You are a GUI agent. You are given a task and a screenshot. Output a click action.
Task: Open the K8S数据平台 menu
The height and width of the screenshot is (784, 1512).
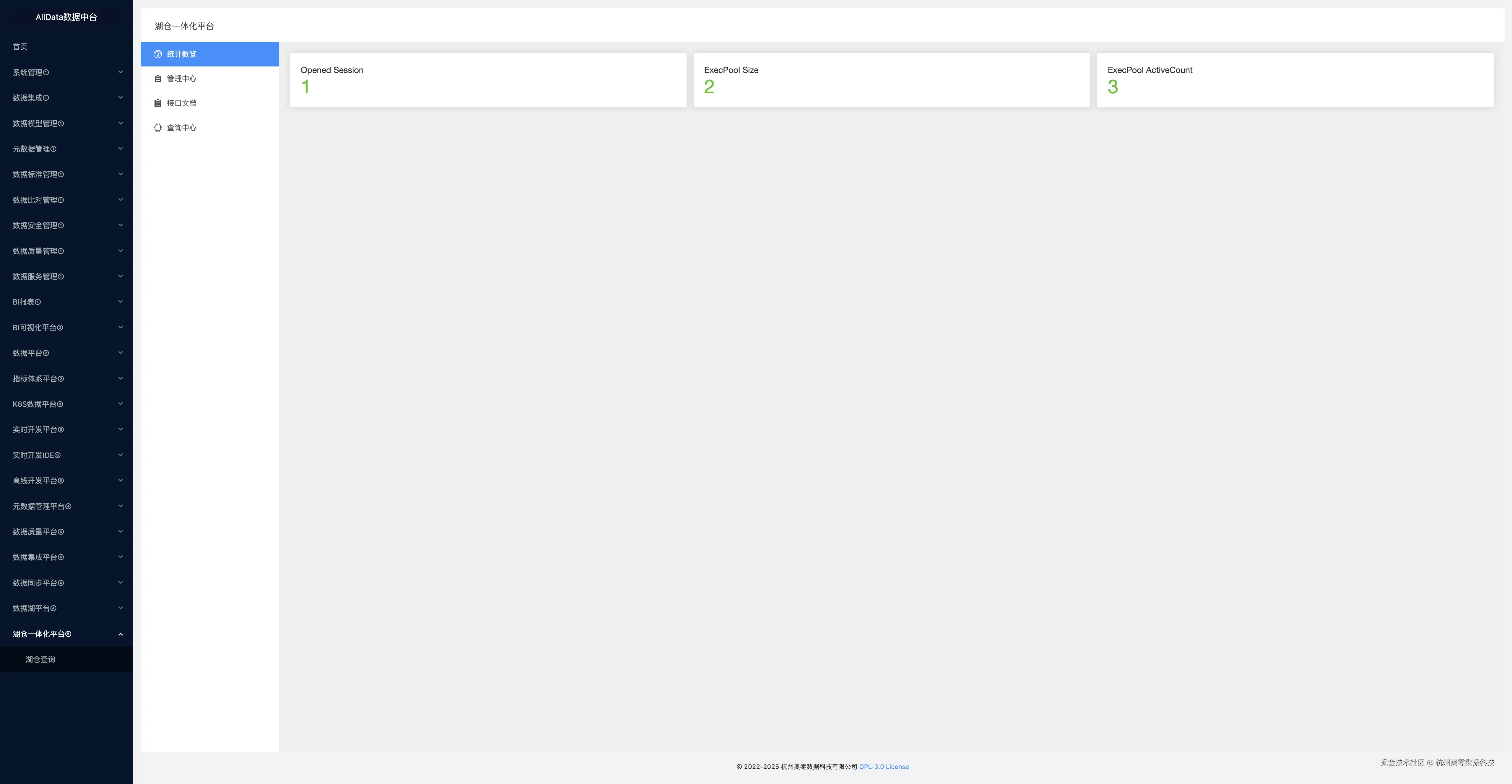pos(66,404)
